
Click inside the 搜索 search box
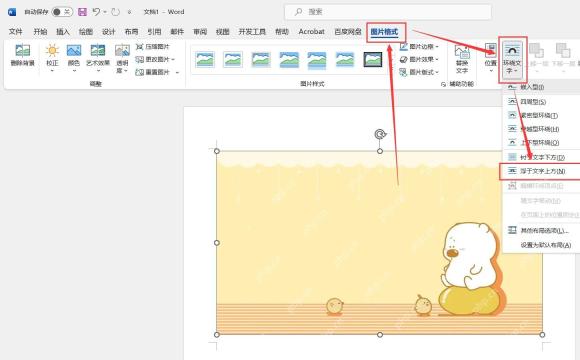[x=388, y=12]
